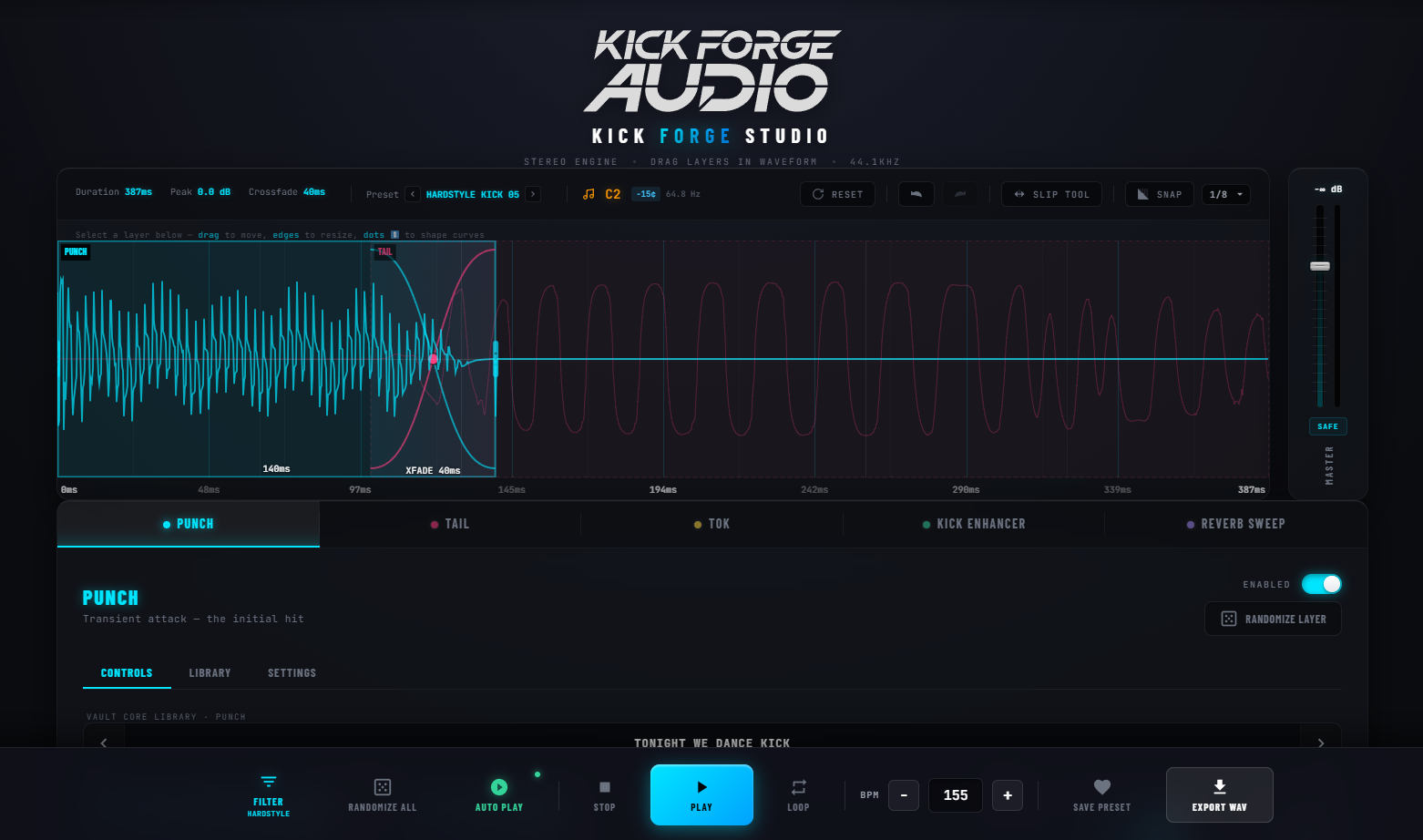Go to next preset after Hardstyle Kick 05

click(x=533, y=194)
